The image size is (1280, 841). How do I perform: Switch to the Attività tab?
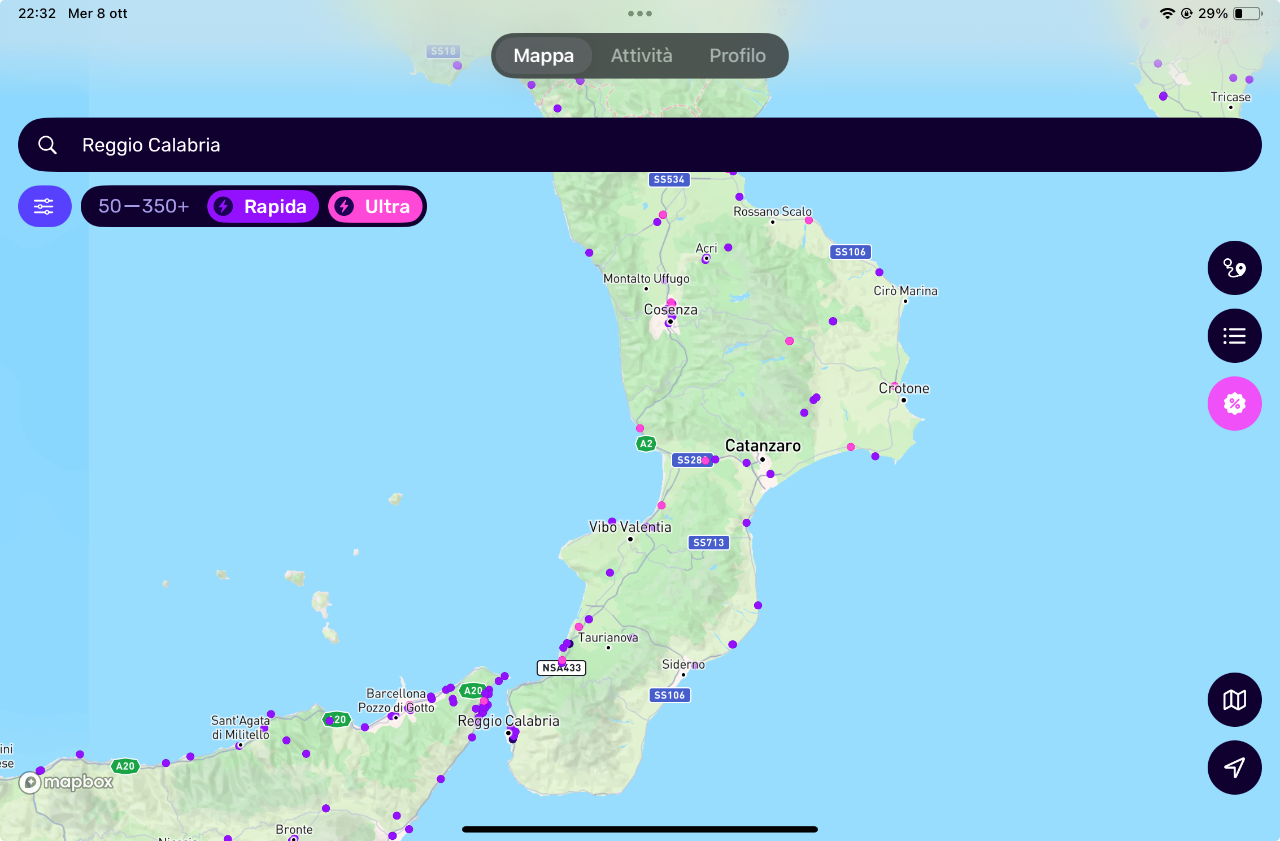coord(641,56)
